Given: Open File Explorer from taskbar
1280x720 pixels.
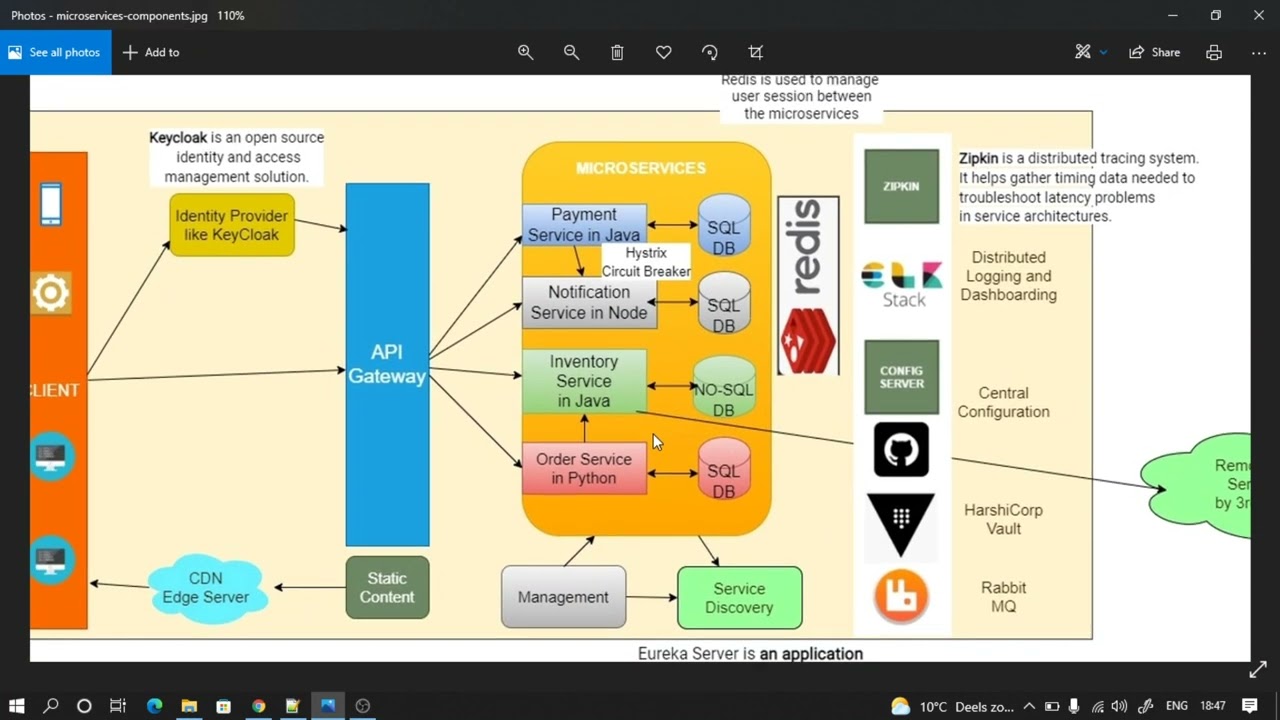Looking at the screenshot, I should (189, 706).
